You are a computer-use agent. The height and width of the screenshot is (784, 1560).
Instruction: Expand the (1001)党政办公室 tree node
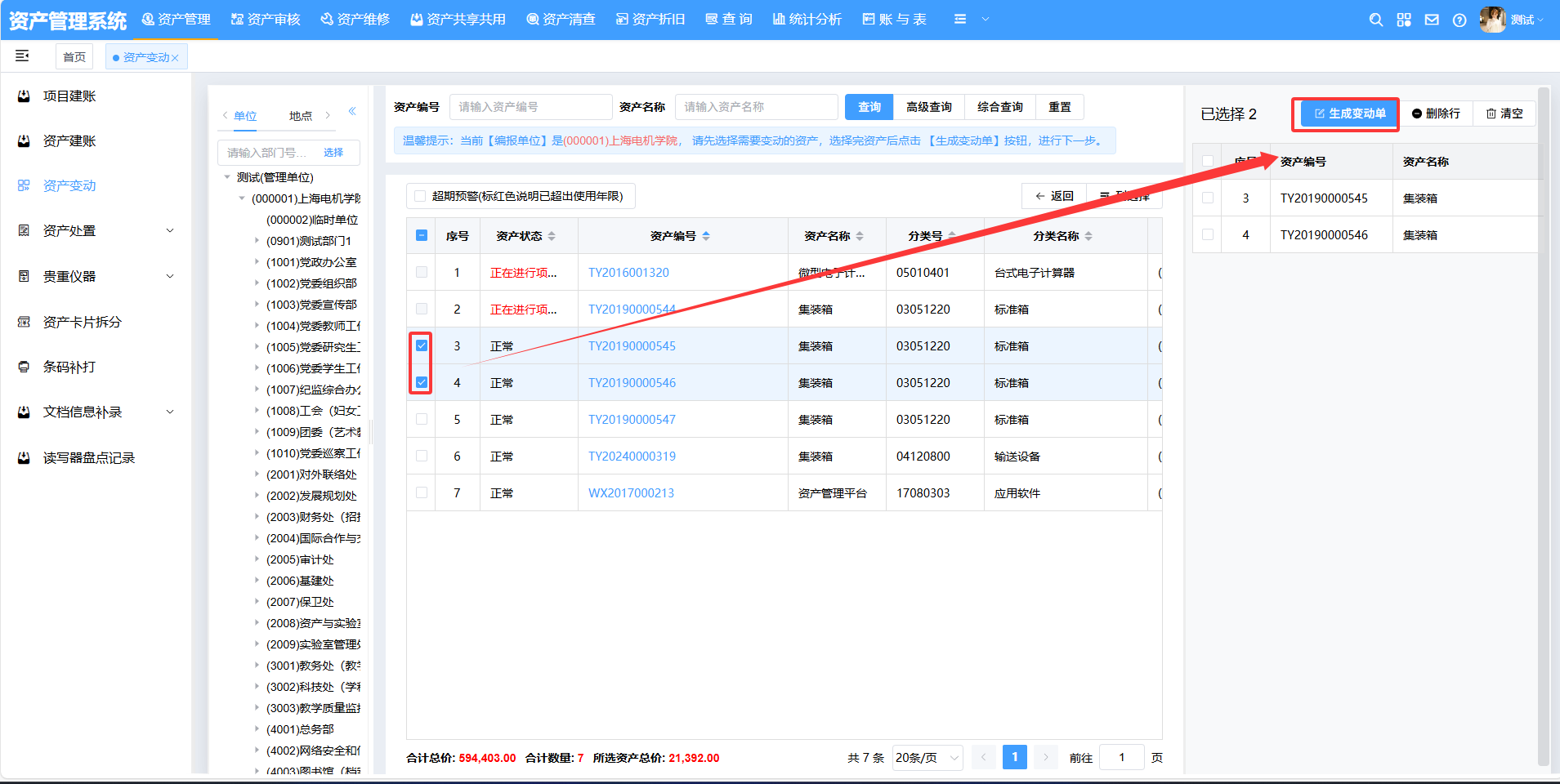[257, 262]
